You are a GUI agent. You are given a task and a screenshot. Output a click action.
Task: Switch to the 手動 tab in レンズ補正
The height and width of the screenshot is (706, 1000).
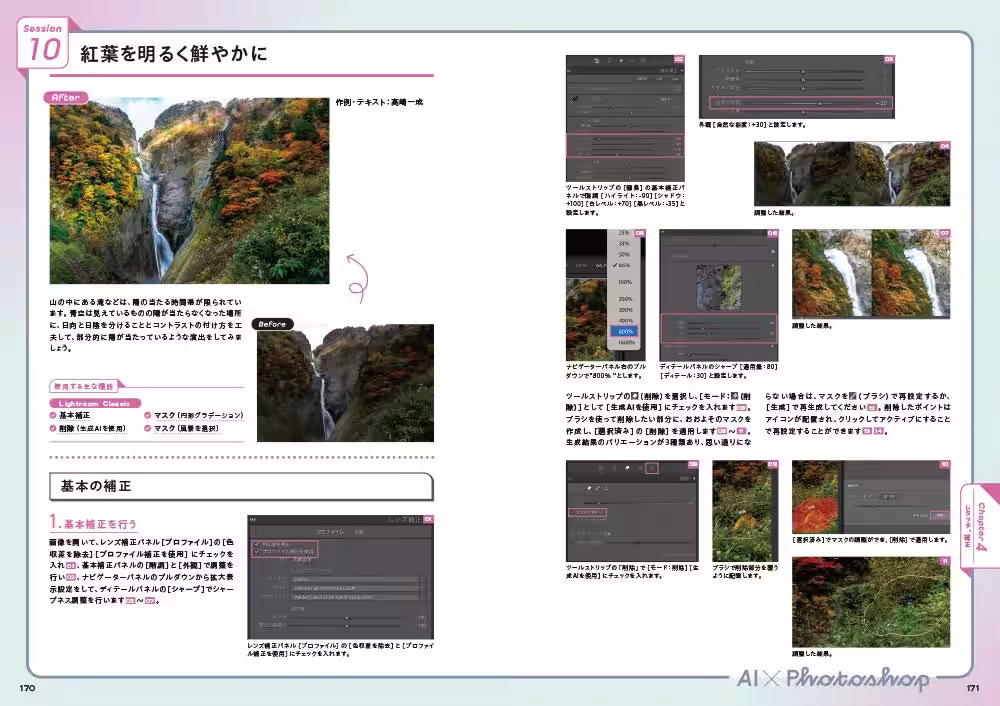click(360, 531)
